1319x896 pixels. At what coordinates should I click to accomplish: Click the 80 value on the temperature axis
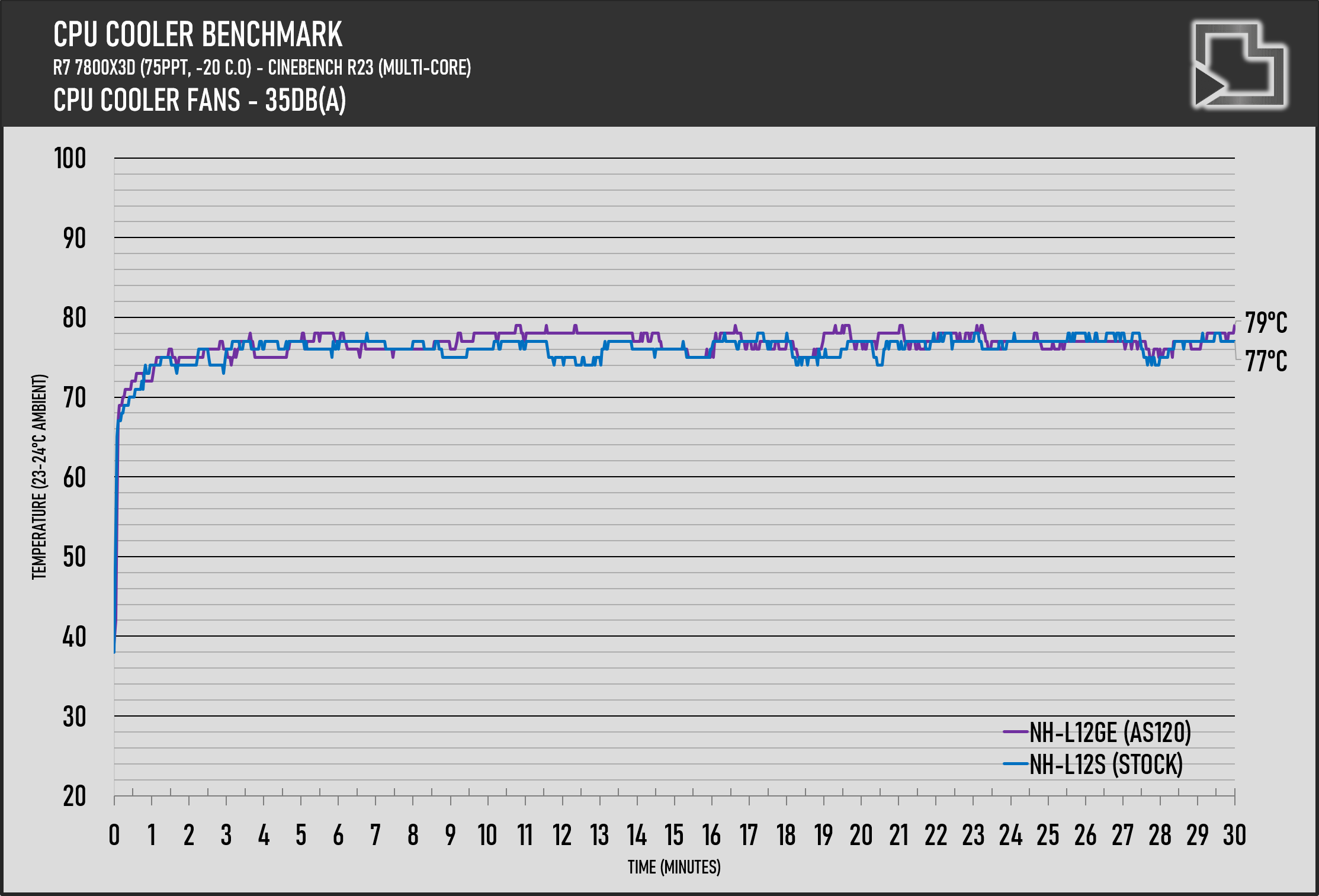(x=74, y=318)
